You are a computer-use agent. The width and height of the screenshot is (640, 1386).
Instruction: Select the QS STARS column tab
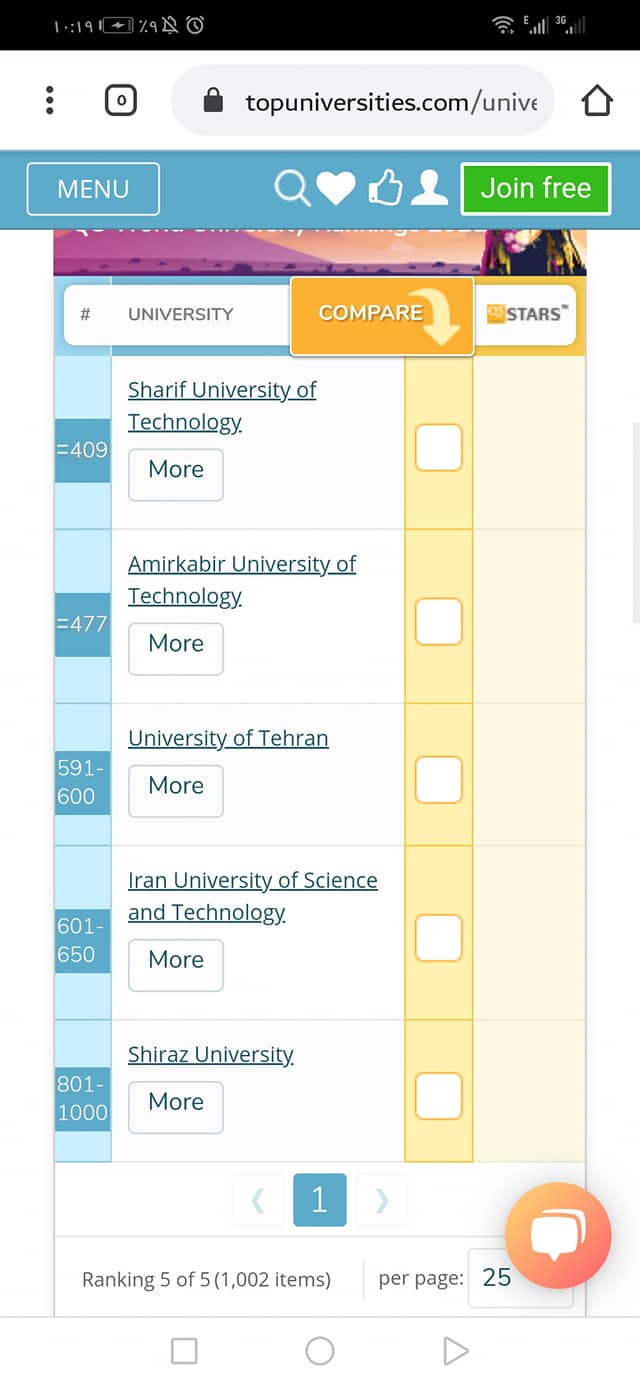pos(527,314)
